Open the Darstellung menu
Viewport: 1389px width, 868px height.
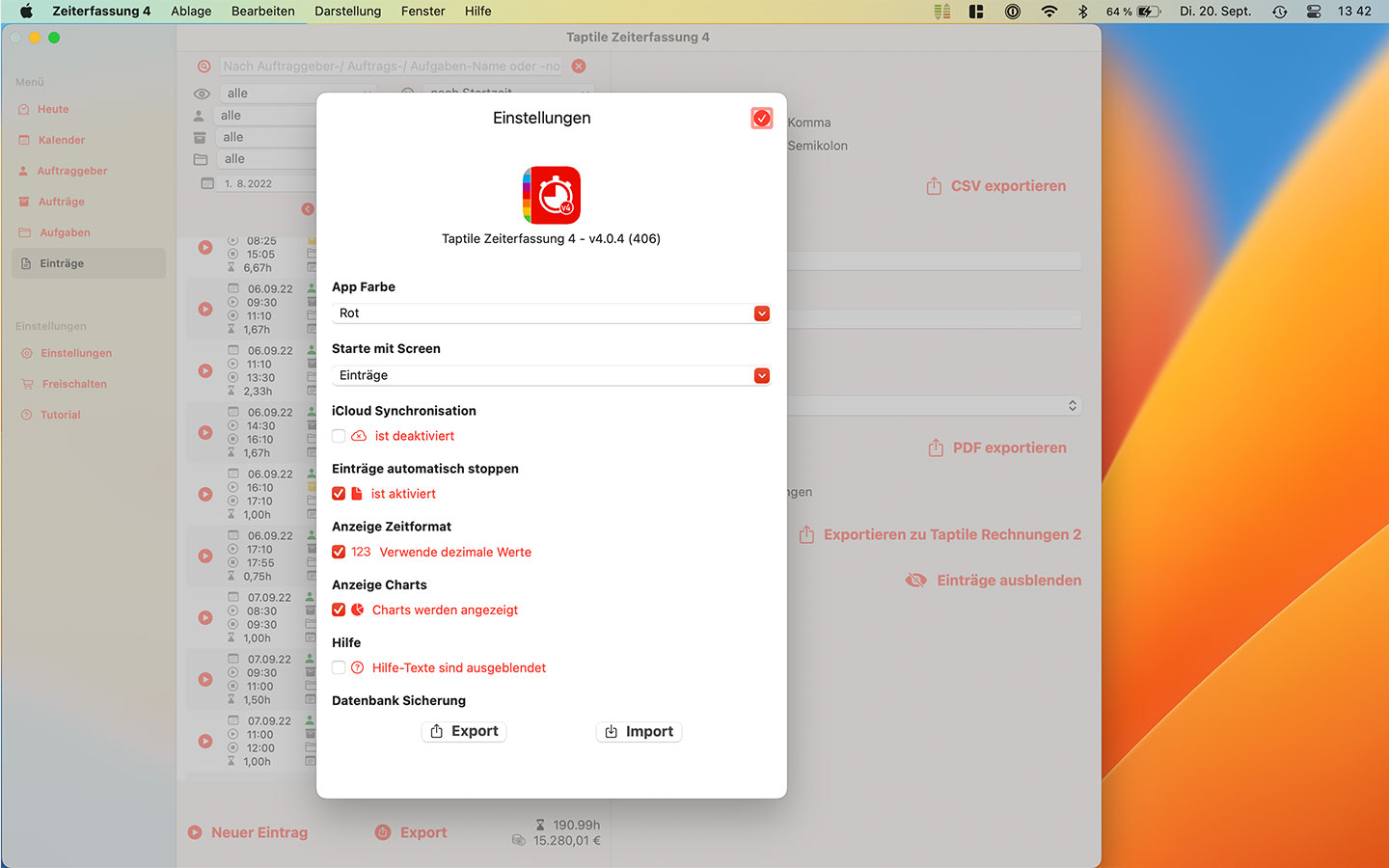pos(348,12)
